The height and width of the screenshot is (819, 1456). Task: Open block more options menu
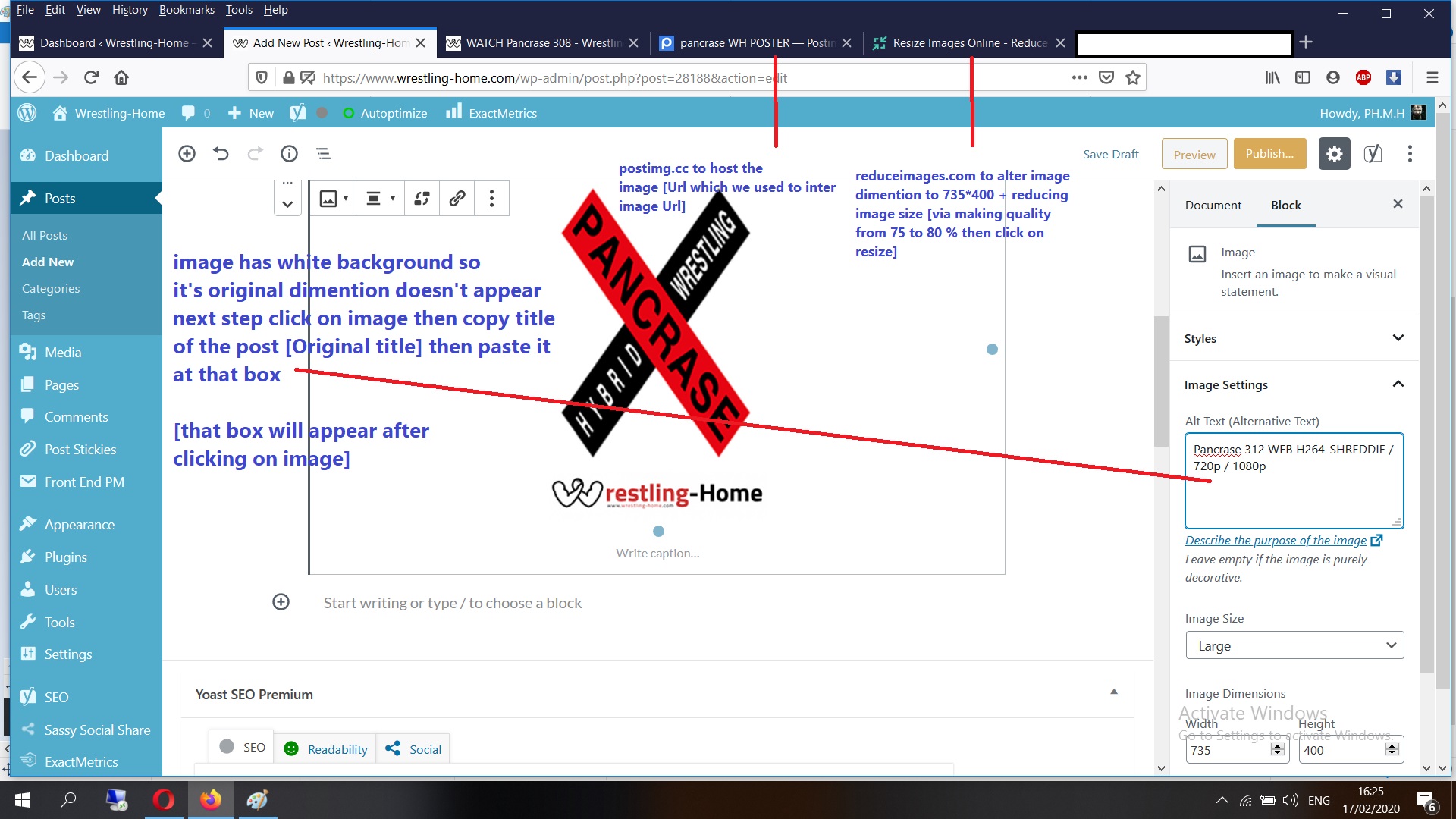tap(491, 199)
